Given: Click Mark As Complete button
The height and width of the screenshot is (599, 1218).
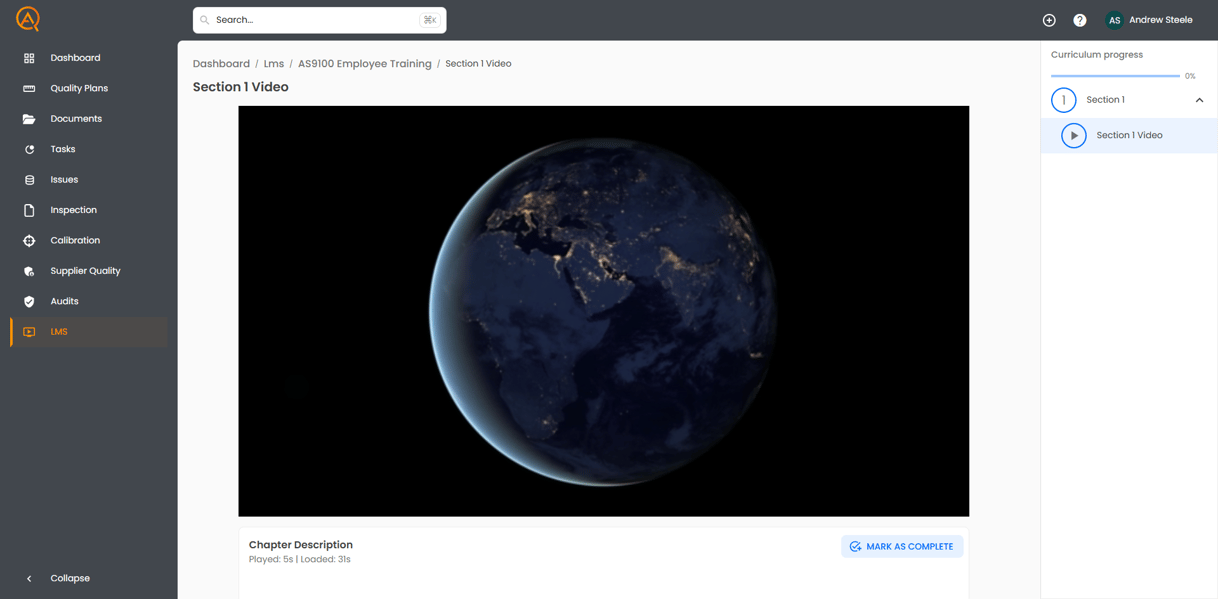Looking at the screenshot, I should pos(902,546).
